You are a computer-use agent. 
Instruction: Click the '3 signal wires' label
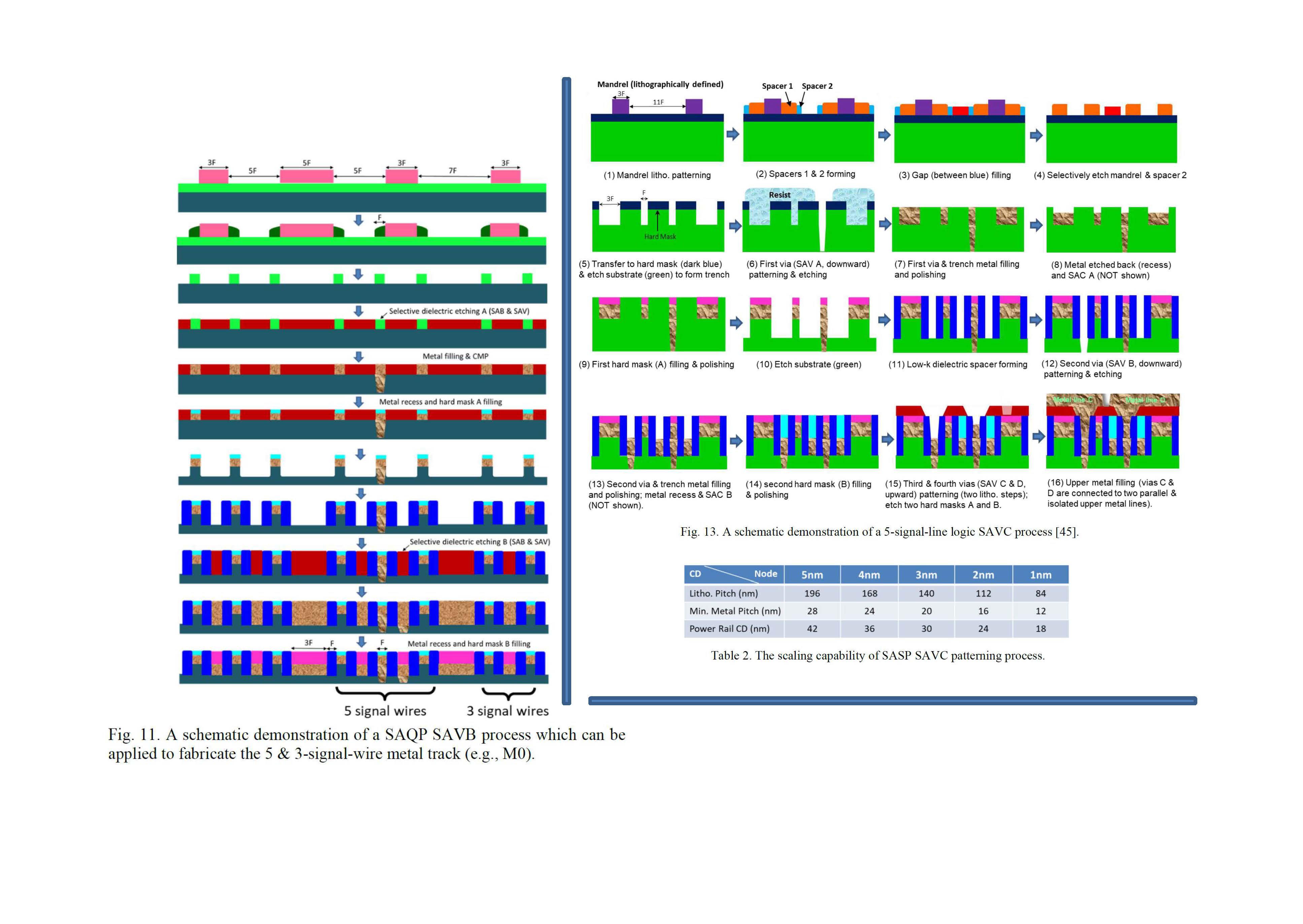[x=508, y=711]
